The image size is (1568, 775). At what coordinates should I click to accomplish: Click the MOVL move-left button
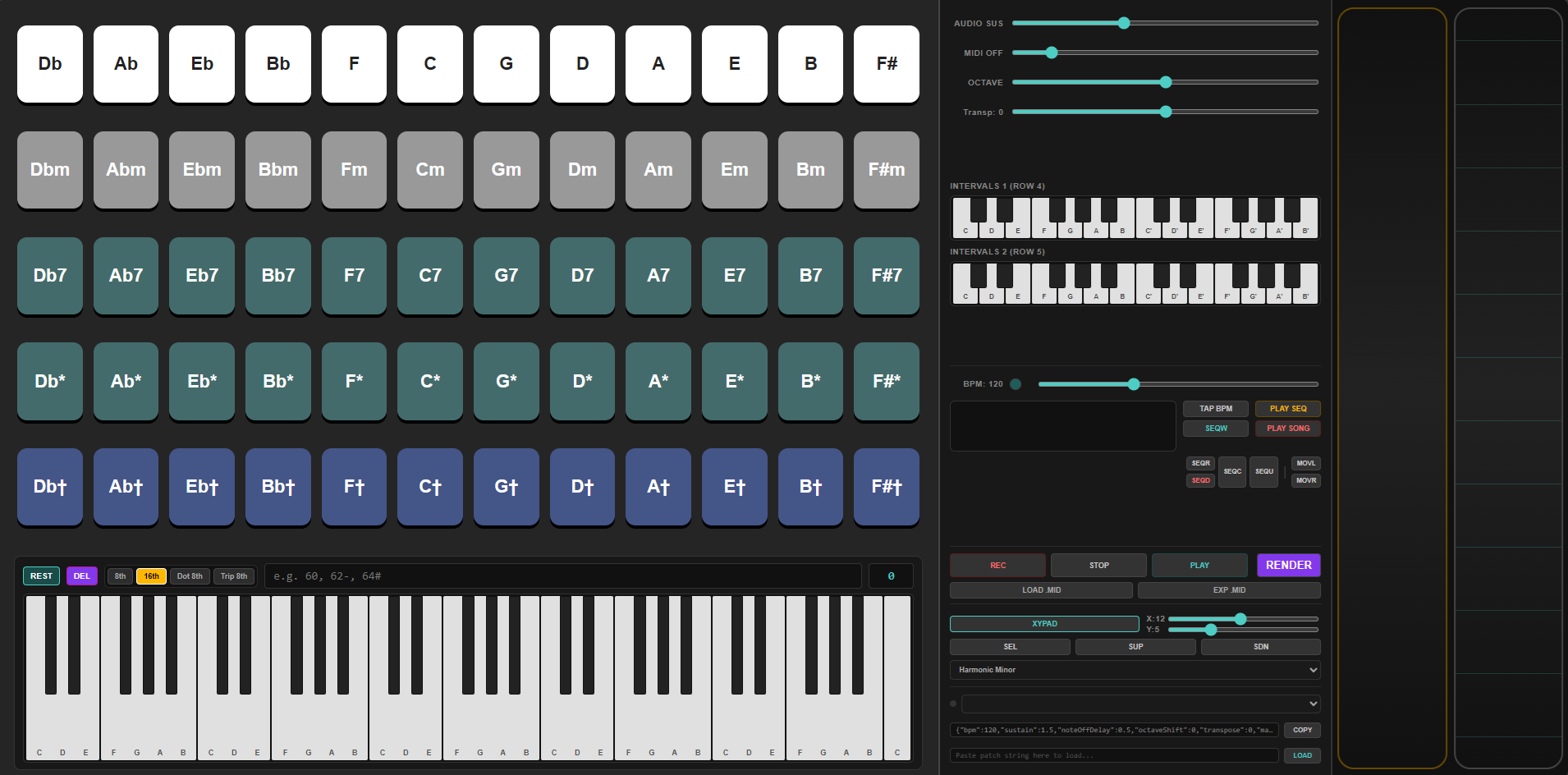click(1305, 463)
